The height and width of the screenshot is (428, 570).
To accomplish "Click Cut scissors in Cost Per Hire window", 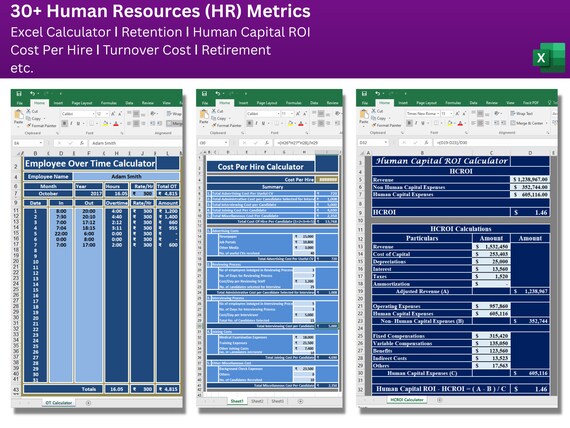I will click(217, 111).
